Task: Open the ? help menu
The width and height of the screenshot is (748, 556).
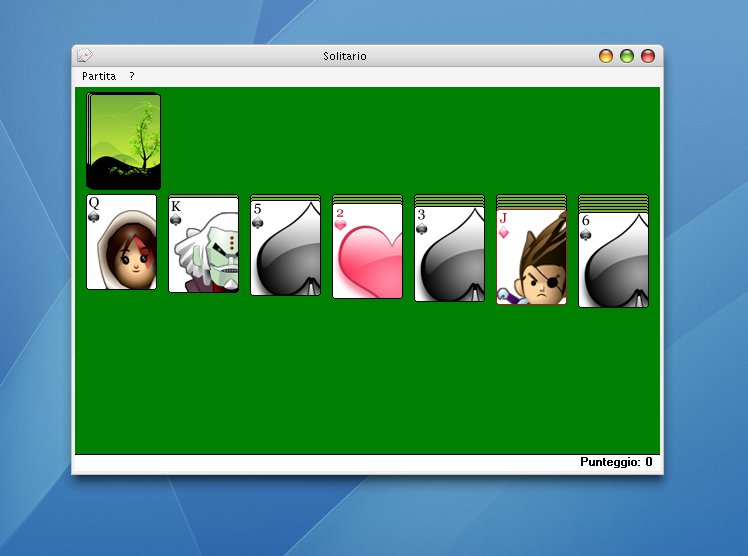Action: click(132, 76)
